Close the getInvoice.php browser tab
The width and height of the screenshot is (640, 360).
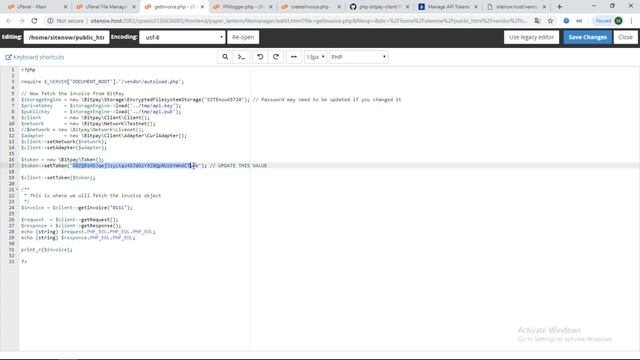click(202, 7)
